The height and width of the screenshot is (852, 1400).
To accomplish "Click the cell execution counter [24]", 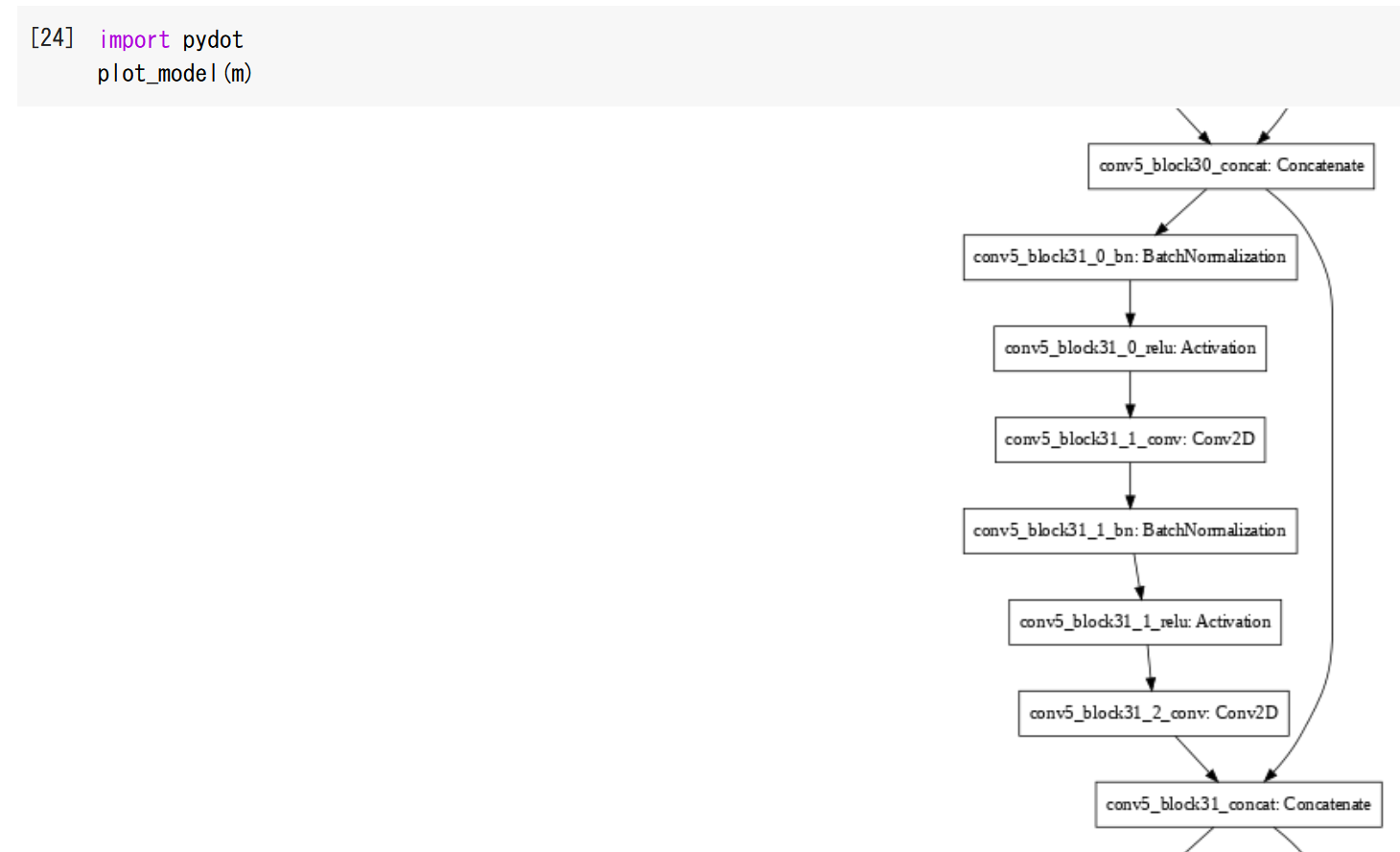I will point(52,37).
